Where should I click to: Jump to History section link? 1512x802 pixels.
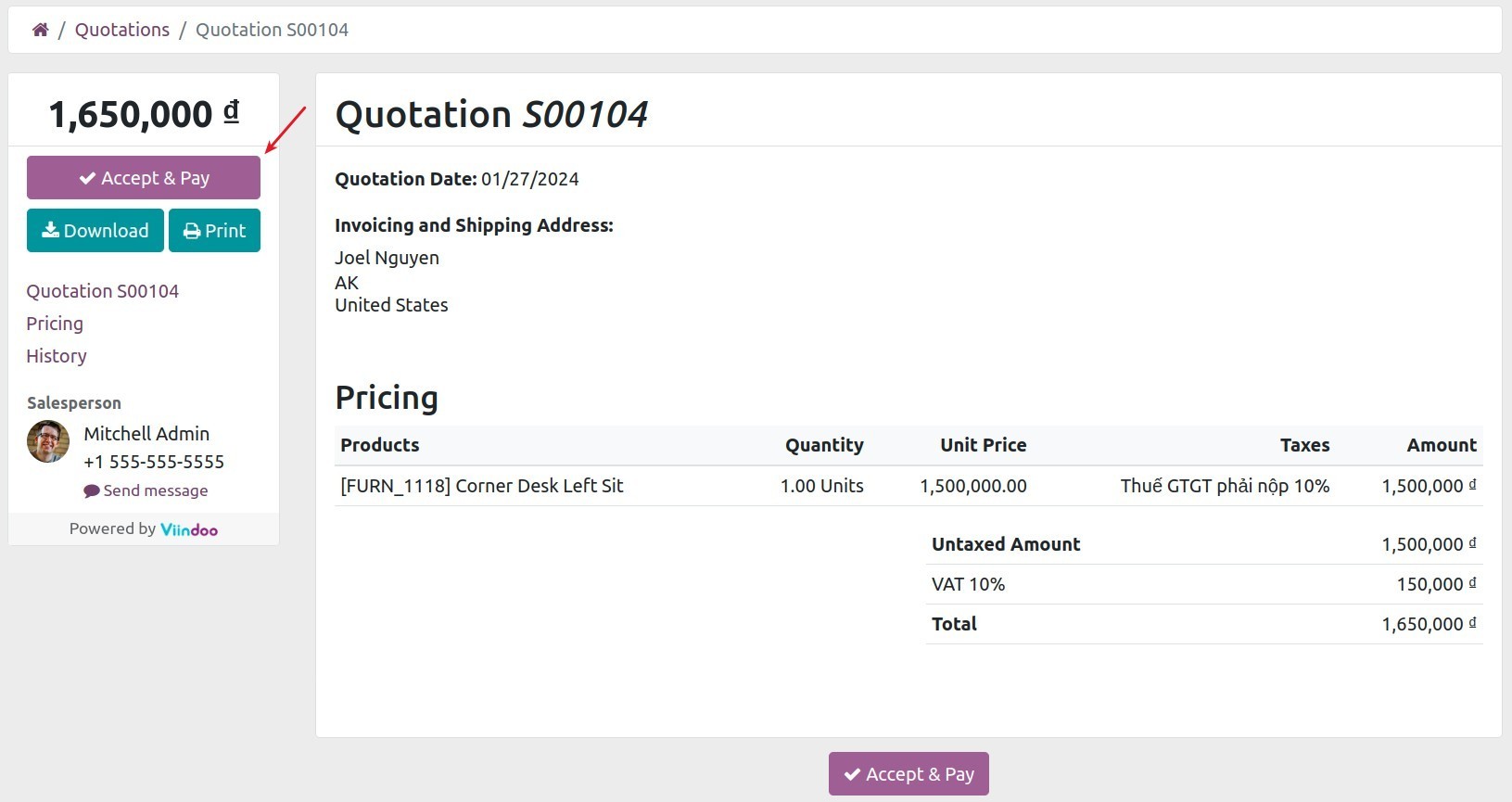point(57,356)
